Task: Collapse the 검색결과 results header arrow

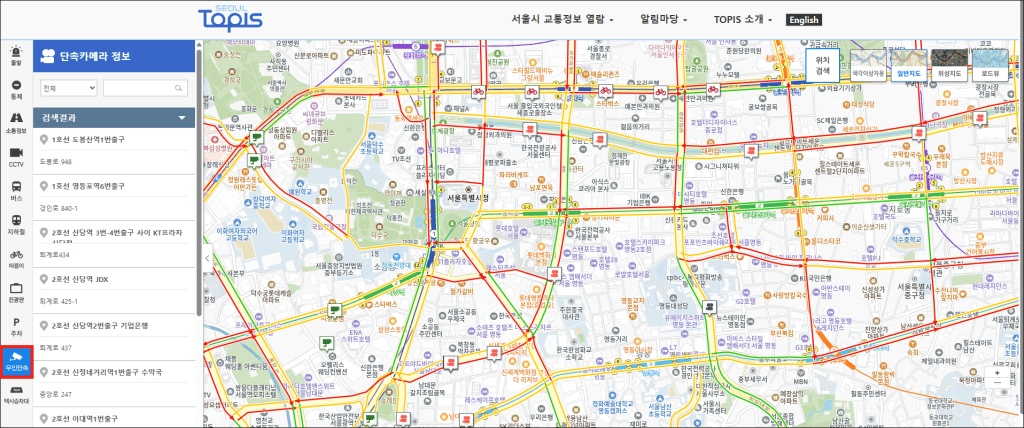Action: [182, 118]
